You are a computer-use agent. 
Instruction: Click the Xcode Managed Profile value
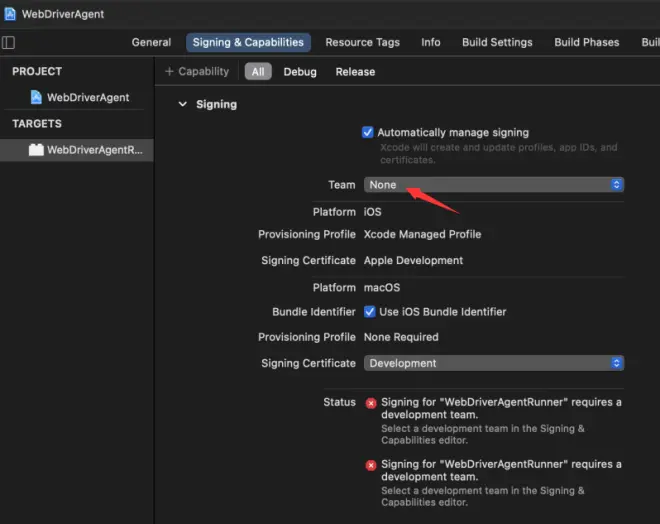[422, 234]
